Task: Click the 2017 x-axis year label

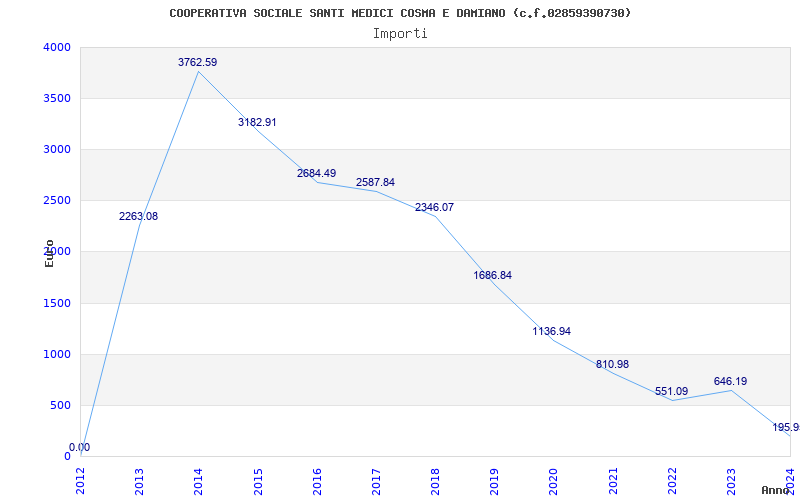Action: point(376,481)
